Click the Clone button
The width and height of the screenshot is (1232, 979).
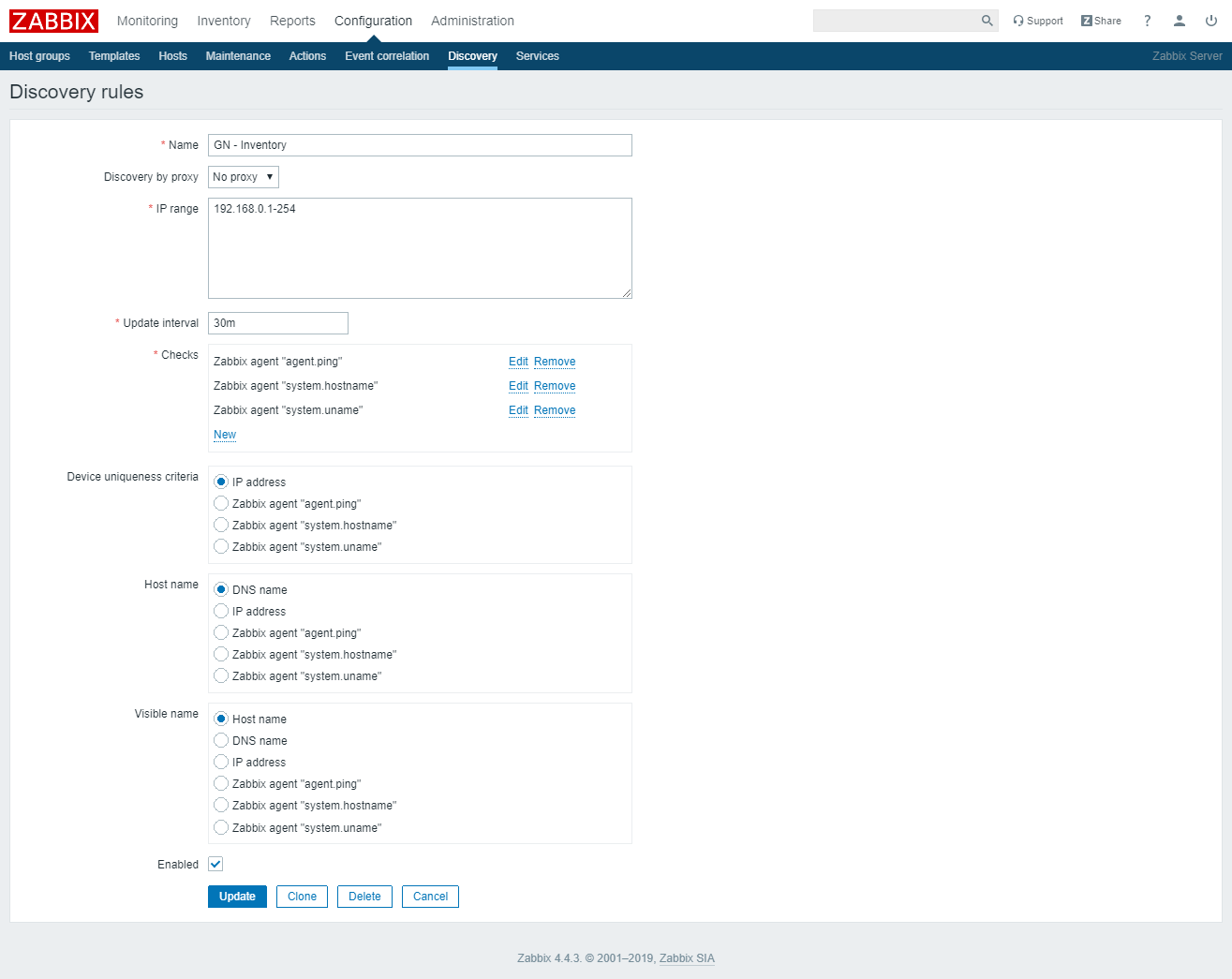point(302,897)
